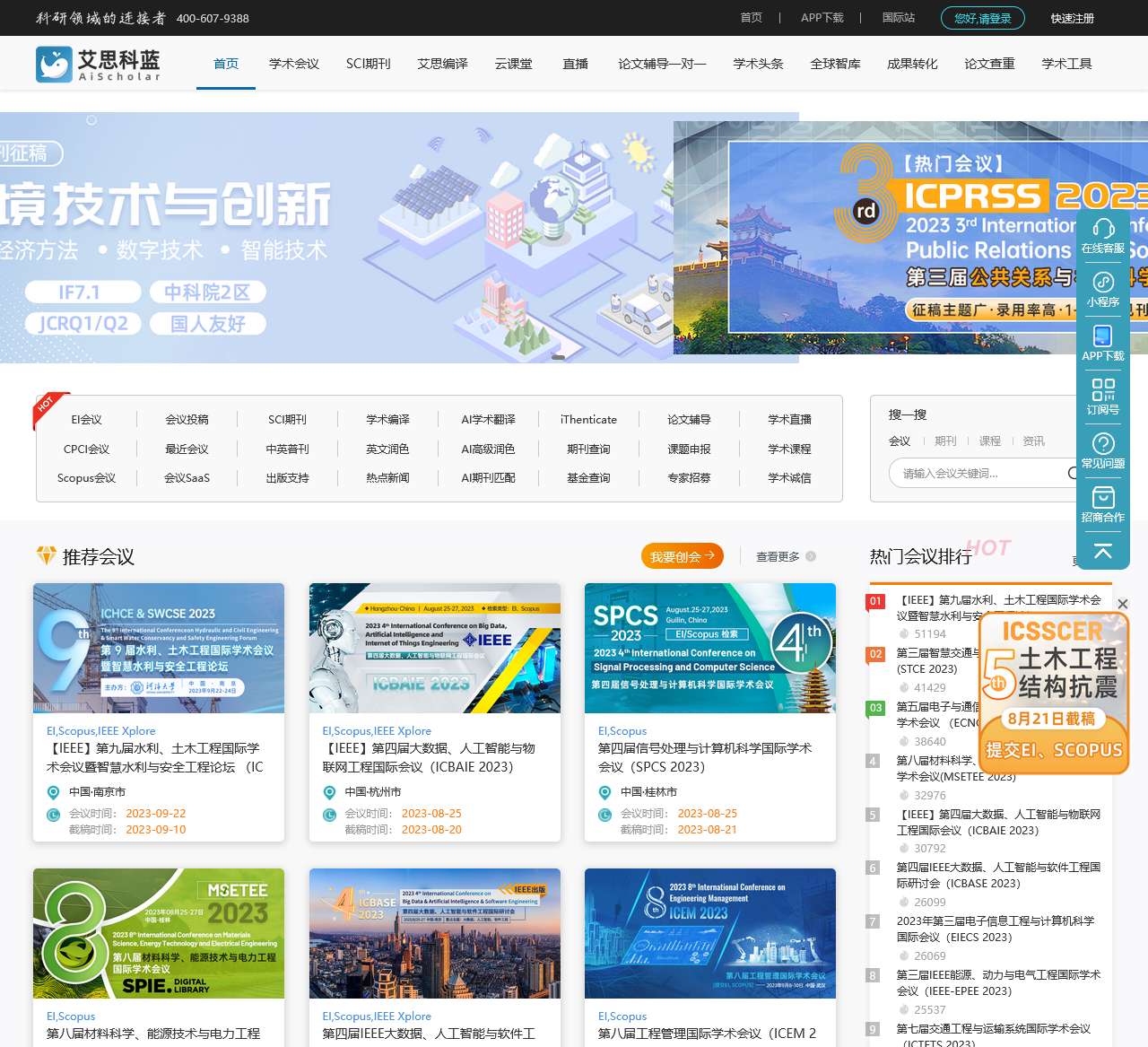
Task: Open the Scopus会议 quick link
Action: tap(86, 478)
